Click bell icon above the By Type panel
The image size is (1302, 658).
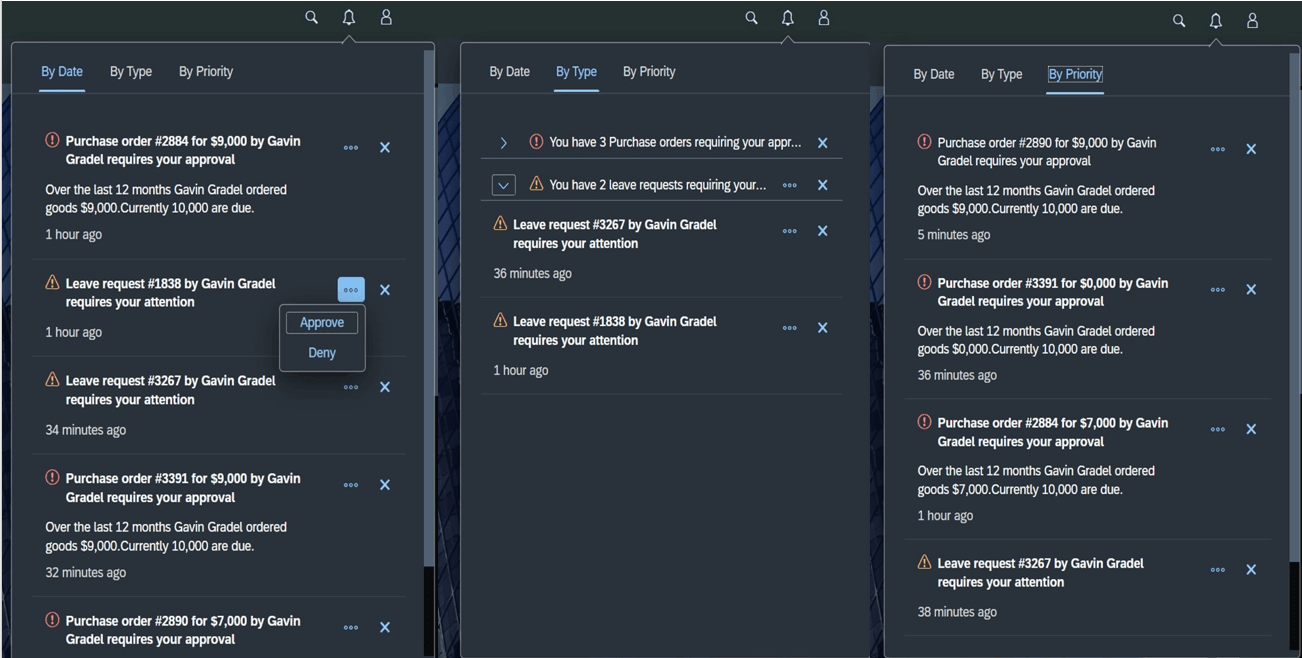(787, 18)
